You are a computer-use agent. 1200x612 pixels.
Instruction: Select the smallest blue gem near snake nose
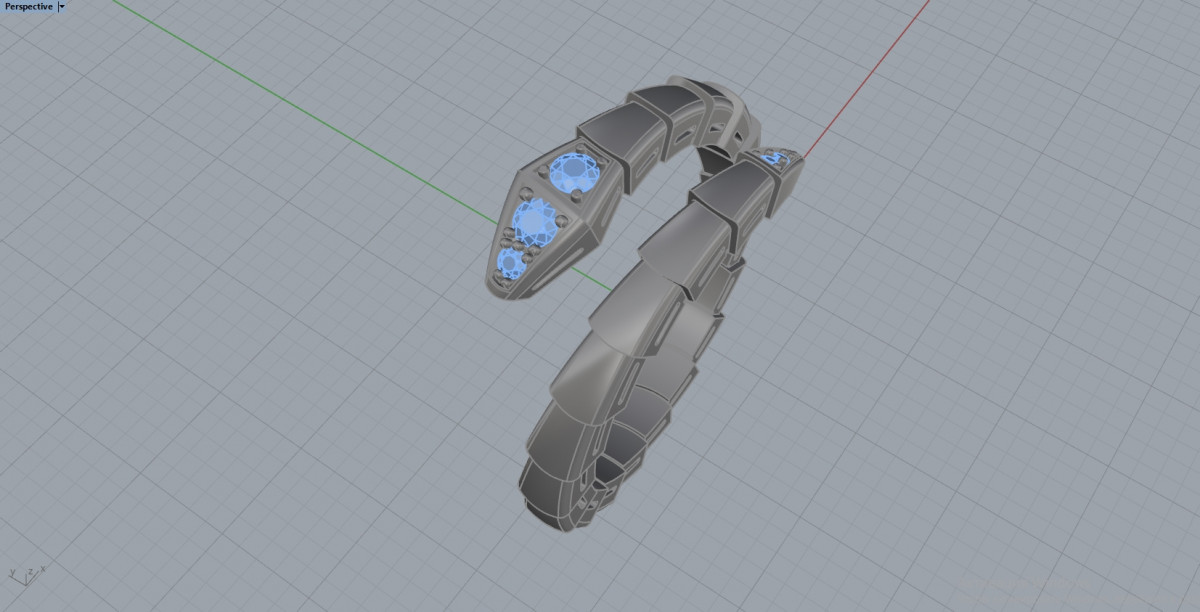[511, 263]
